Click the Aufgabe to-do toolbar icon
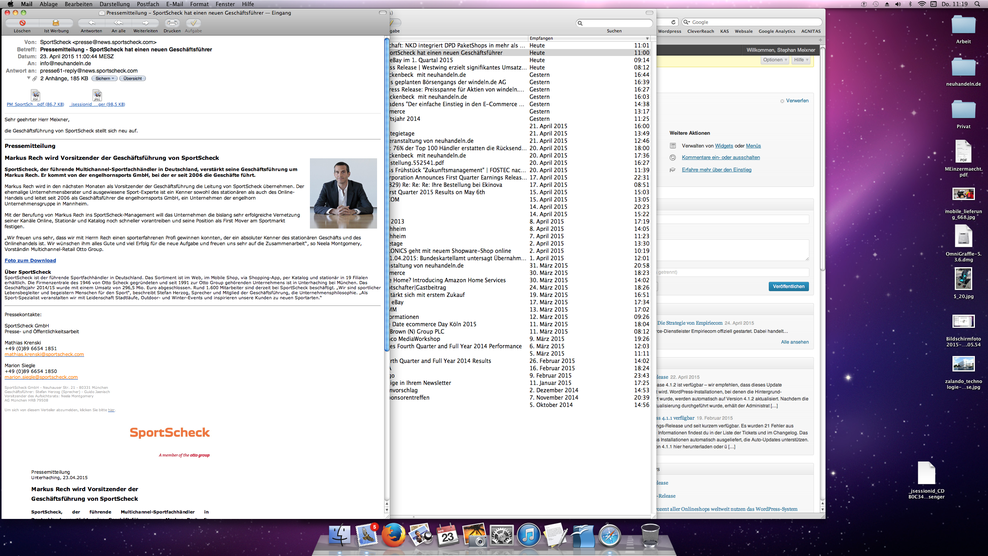Image resolution: width=988 pixels, height=556 pixels. click(x=193, y=23)
